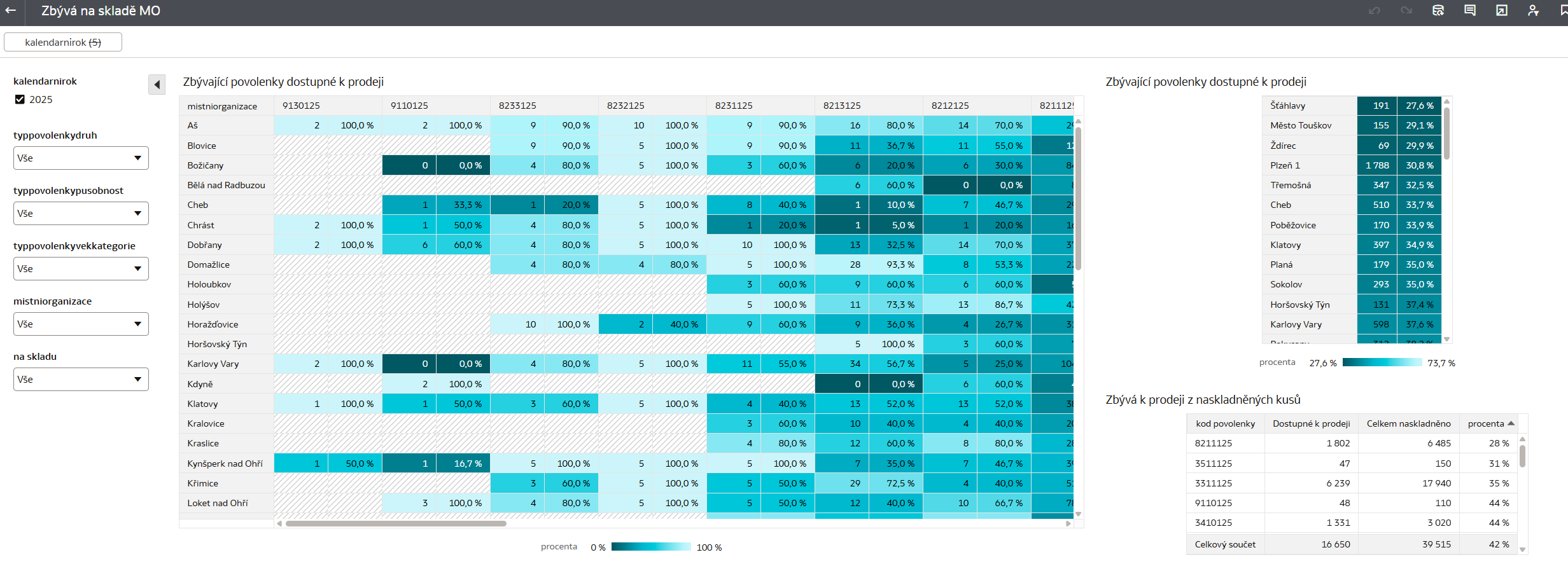Open the mistniorganizace filter dropdown
The image size is (1568, 564).
pyautogui.click(x=81, y=324)
